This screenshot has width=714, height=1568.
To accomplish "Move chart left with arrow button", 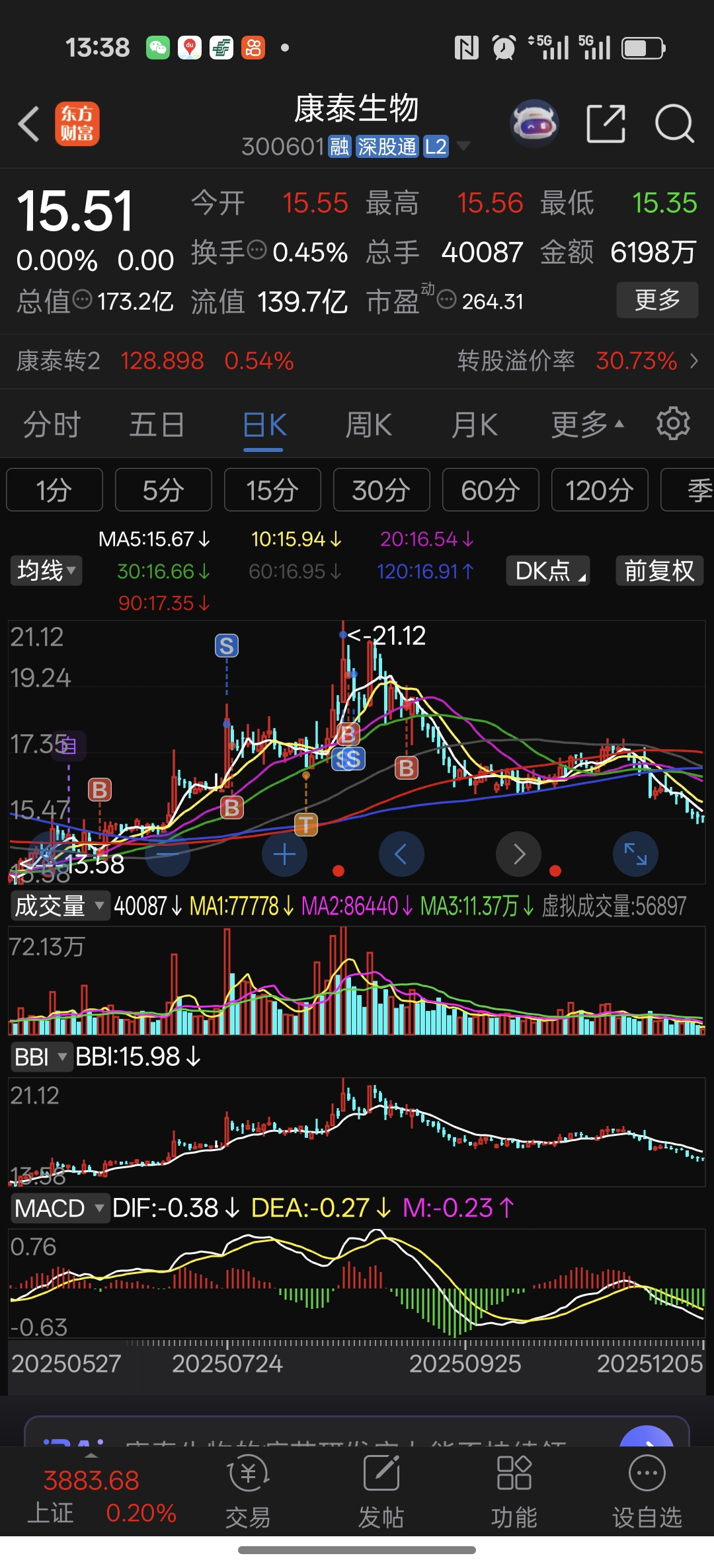I will click(401, 854).
